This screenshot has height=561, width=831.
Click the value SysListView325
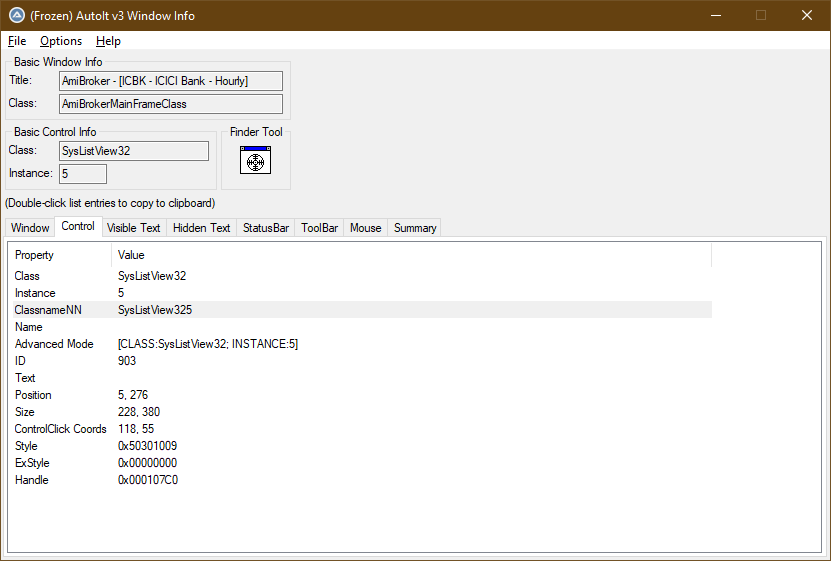coord(155,310)
